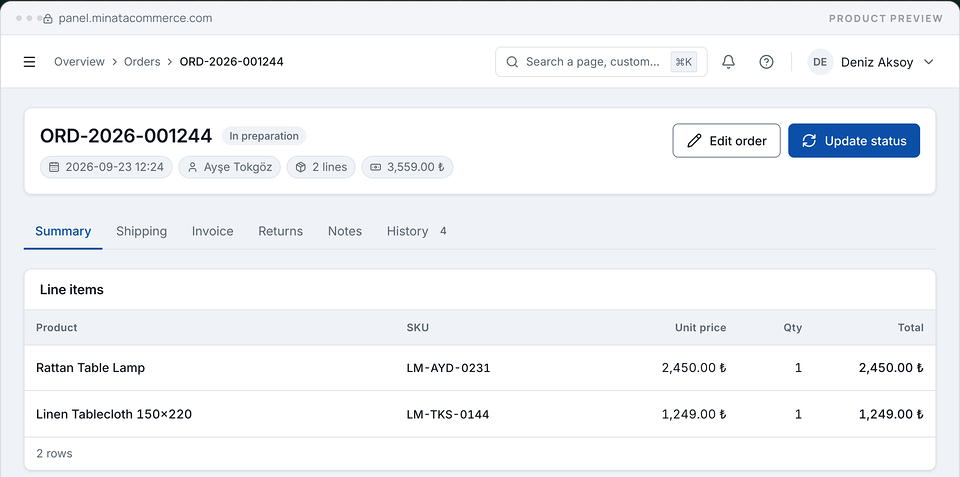Viewport: 960px width, 477px height.
Task: Select the Rattan Table Lamp product
Action: 91,368
